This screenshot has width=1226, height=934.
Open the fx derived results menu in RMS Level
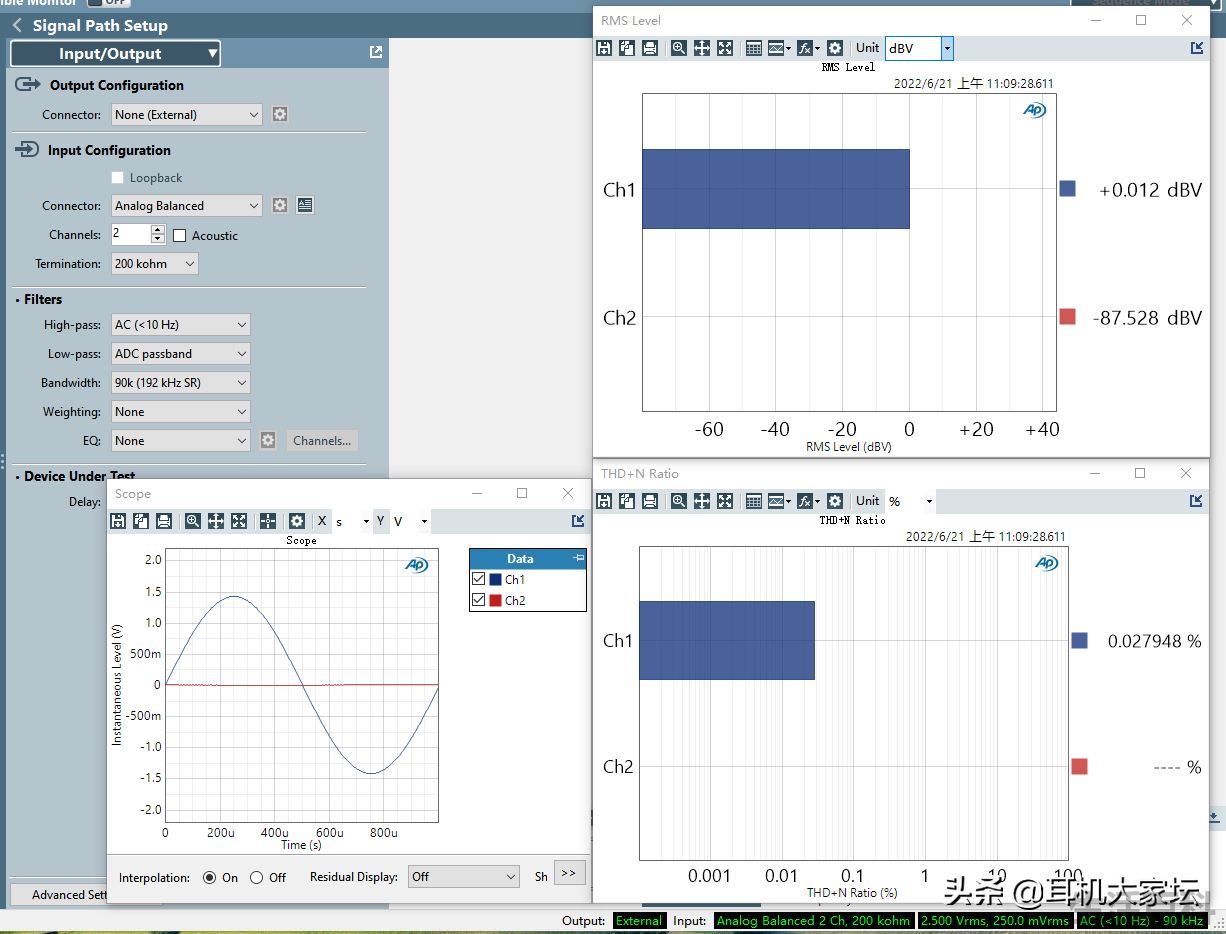click(808, 48)
